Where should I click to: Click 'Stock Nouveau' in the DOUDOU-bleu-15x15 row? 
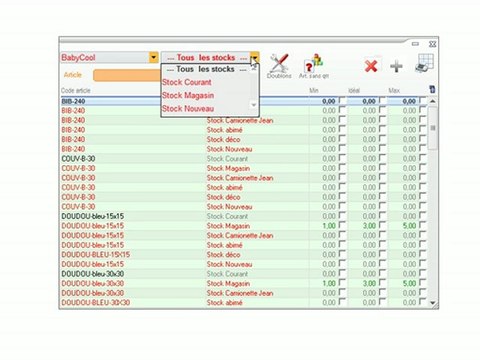point(229,264)
